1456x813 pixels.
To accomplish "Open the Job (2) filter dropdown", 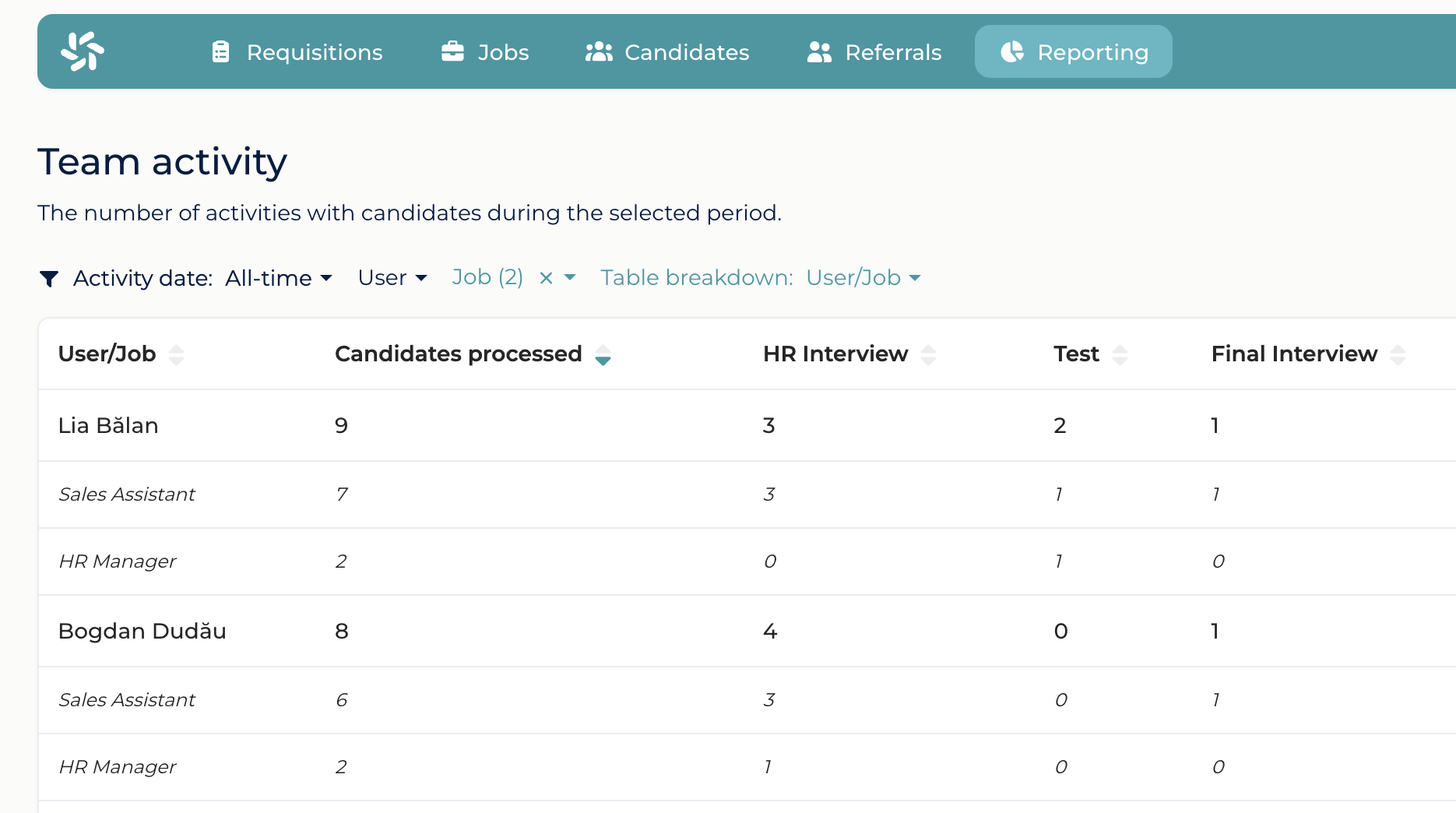I will (x=570, y=278).
